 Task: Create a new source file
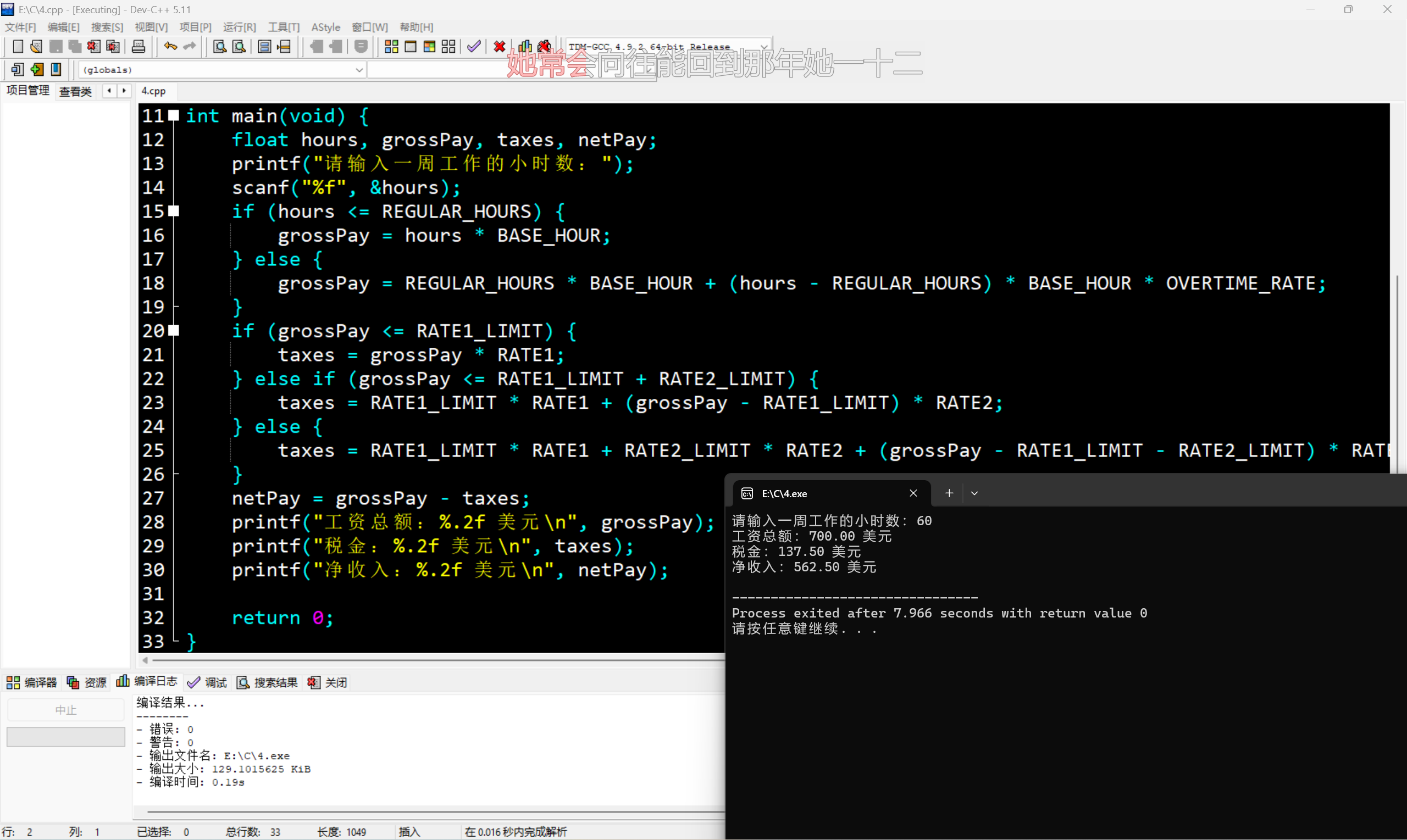click(18, 46)
